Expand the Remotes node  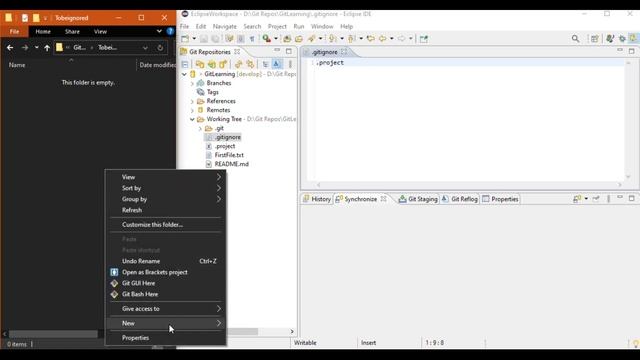pyautogui.click(x=192, y=110)
